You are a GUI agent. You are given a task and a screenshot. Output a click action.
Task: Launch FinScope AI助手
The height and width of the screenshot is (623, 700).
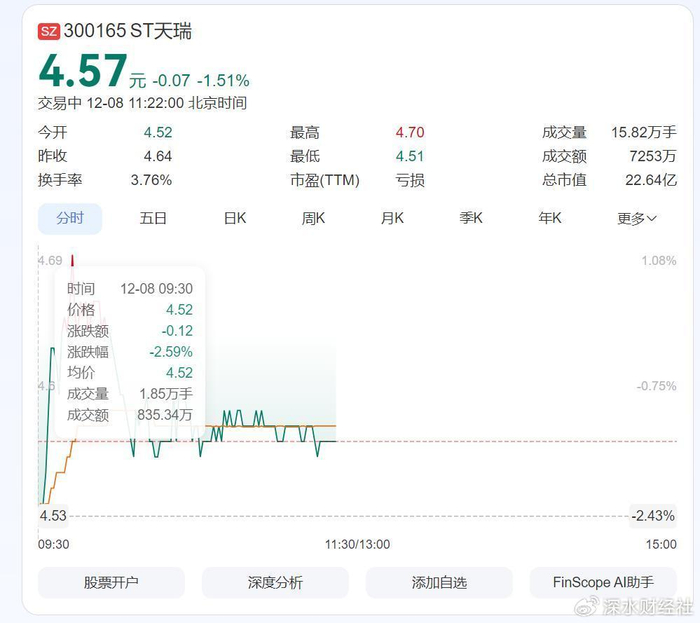coord(603,582)
